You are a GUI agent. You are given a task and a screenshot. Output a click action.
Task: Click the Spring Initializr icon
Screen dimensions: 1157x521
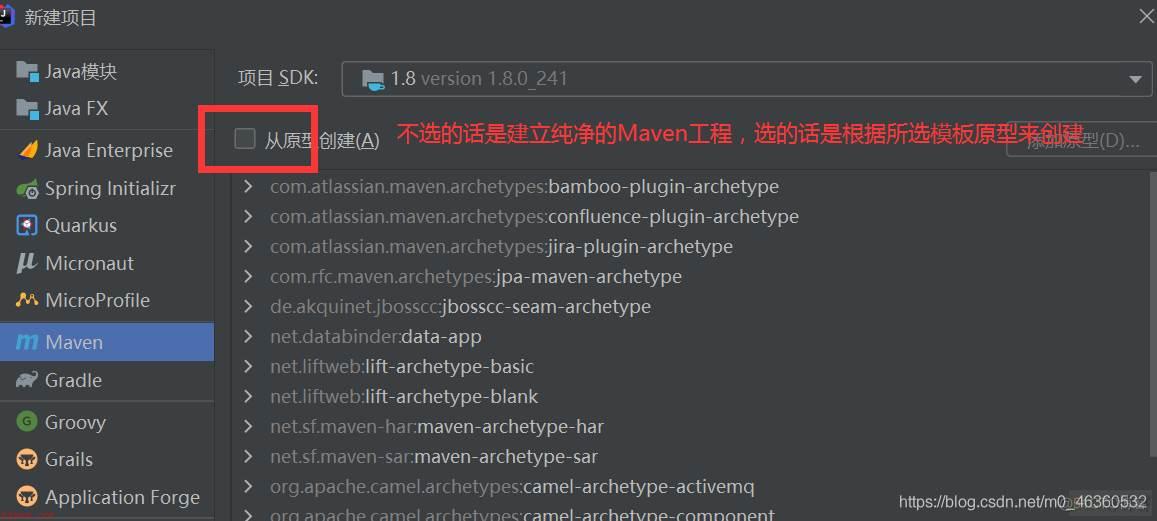pyautogui.click(x=27, y=189)
